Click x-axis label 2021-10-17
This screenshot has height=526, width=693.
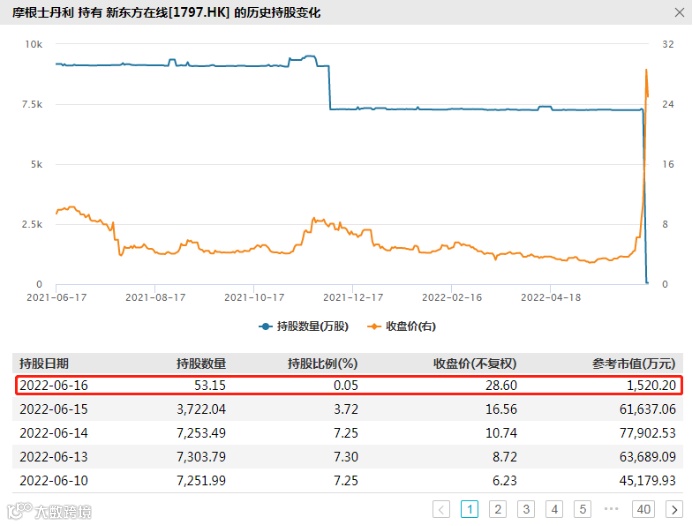254,297
